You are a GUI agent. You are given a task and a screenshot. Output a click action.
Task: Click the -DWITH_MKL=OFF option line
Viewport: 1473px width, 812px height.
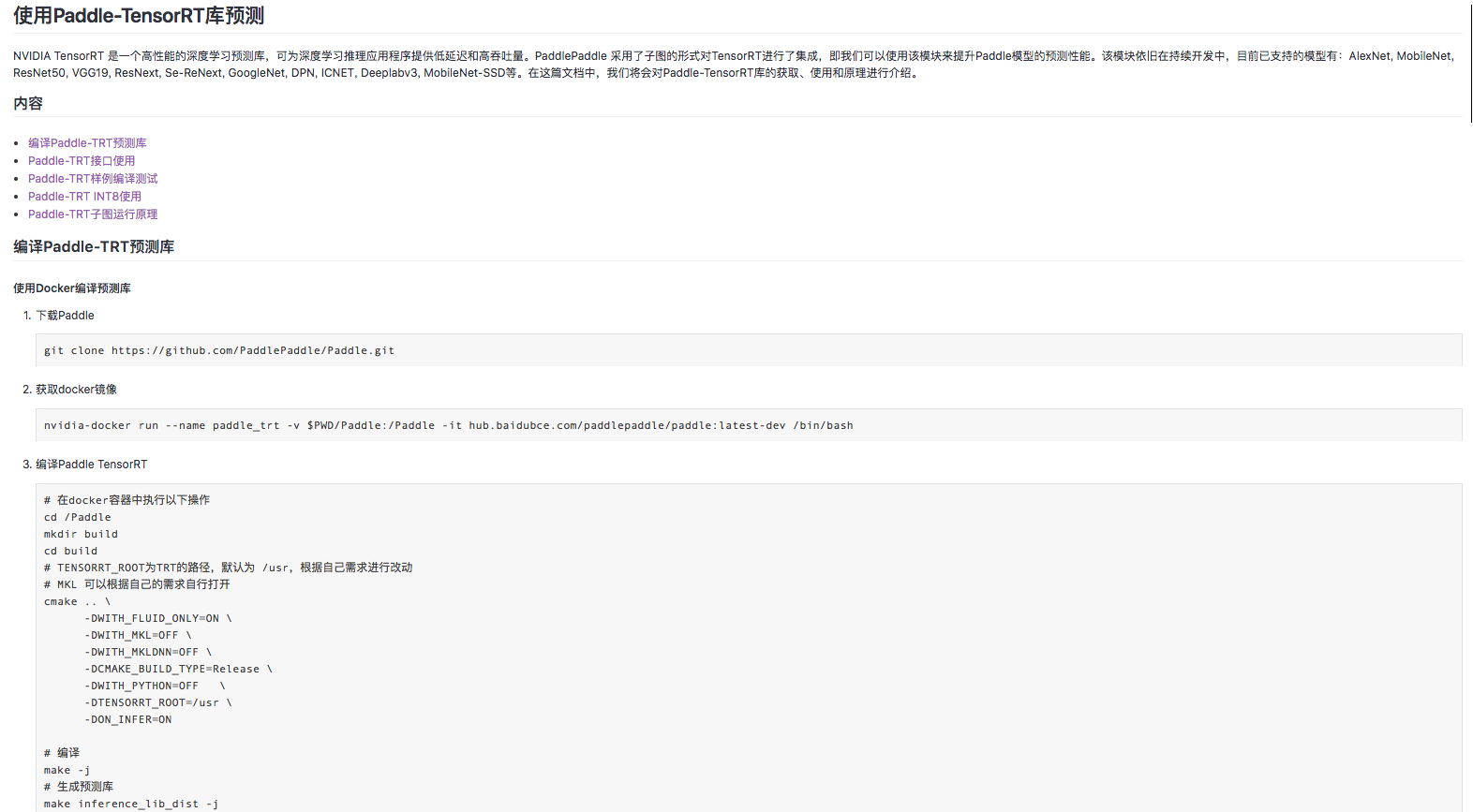(138, 636)
